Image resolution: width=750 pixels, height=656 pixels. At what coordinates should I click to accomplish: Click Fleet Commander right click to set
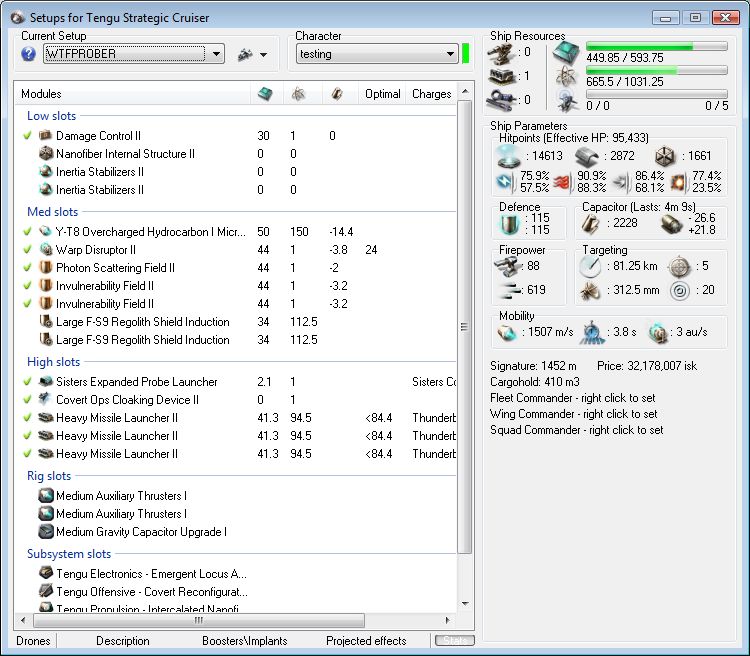(x=573, y=398)
